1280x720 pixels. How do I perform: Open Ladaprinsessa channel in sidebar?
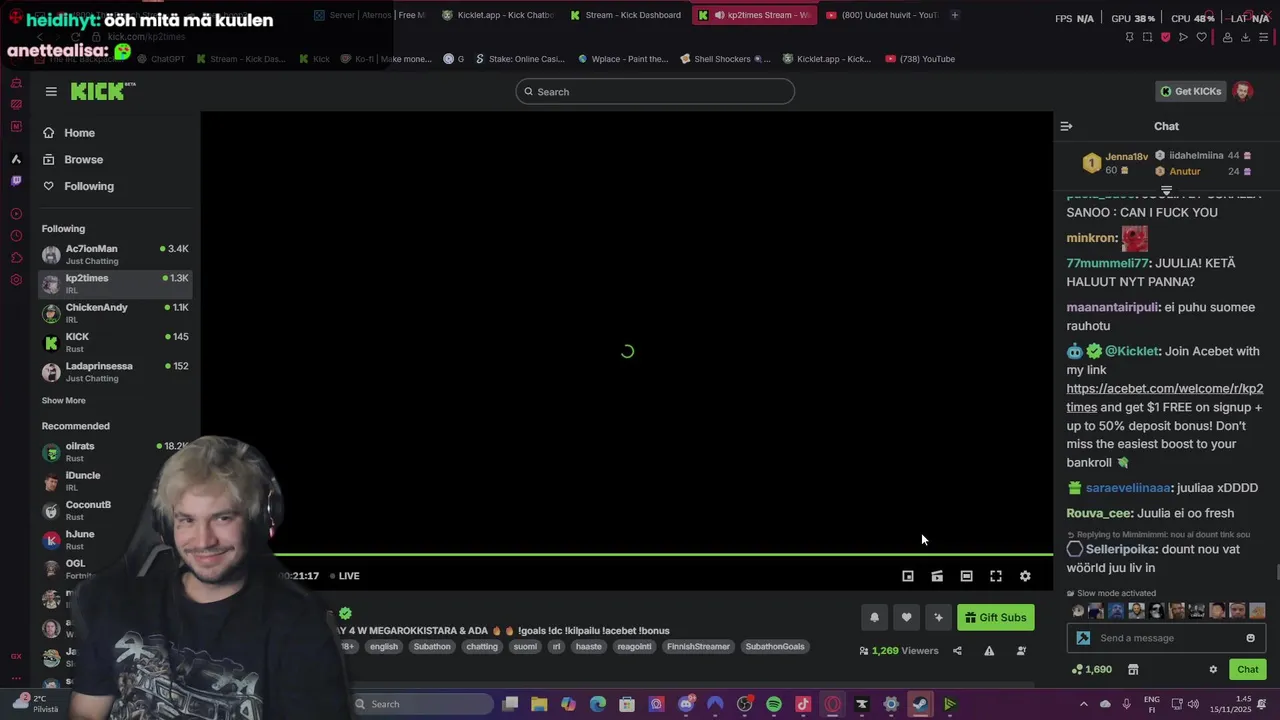[x=115, y=371]
